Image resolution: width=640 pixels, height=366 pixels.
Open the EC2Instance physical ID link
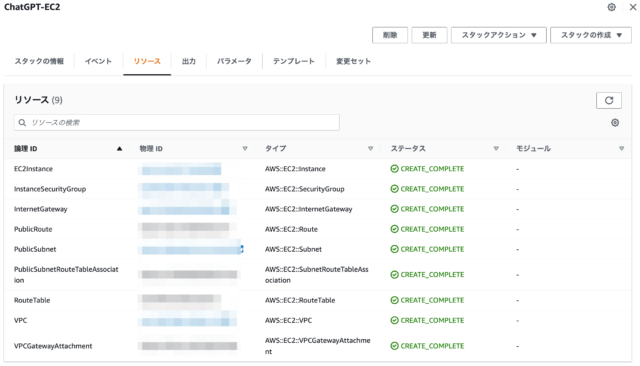click(180, 169)
